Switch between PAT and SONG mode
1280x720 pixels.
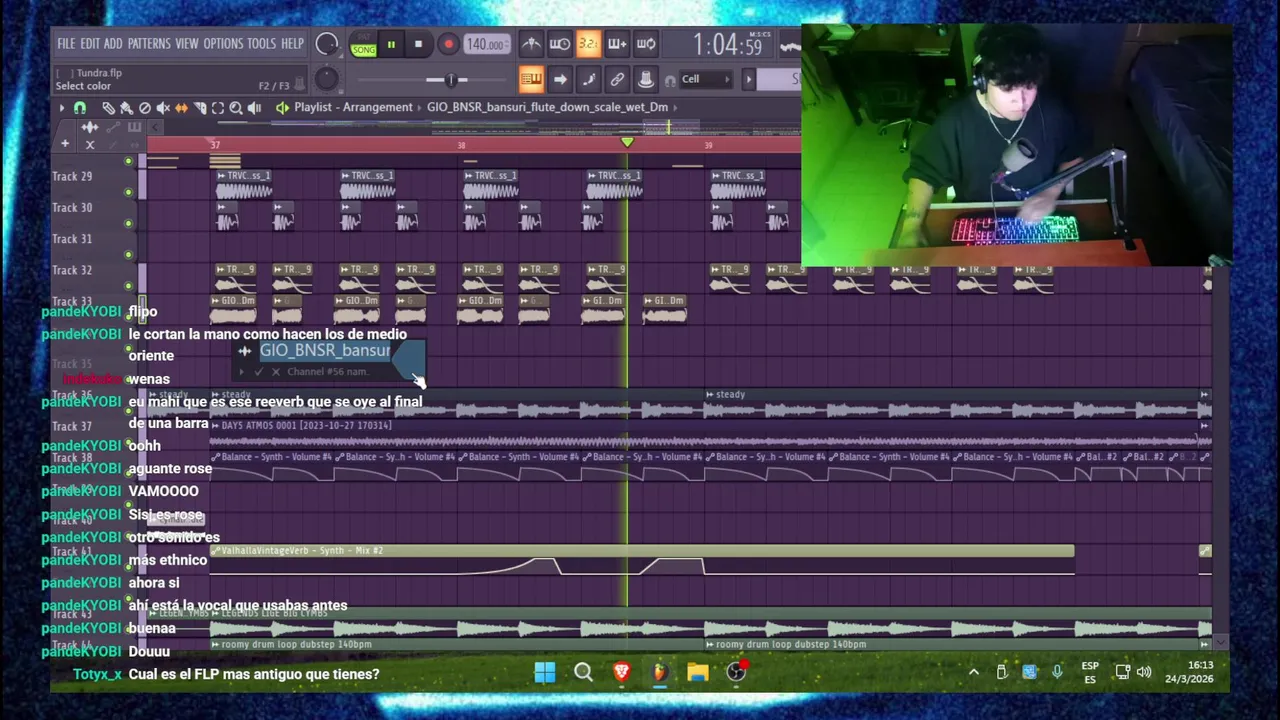[x=364, y=45]
